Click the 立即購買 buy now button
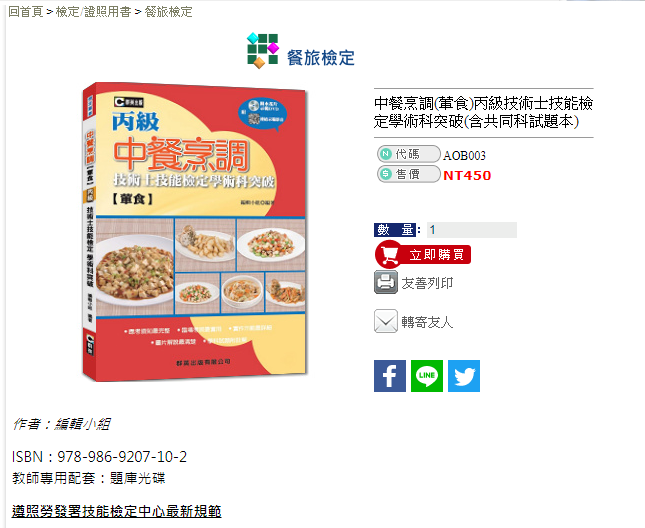This screenshot has width=645, height=528. click(423, 255)
